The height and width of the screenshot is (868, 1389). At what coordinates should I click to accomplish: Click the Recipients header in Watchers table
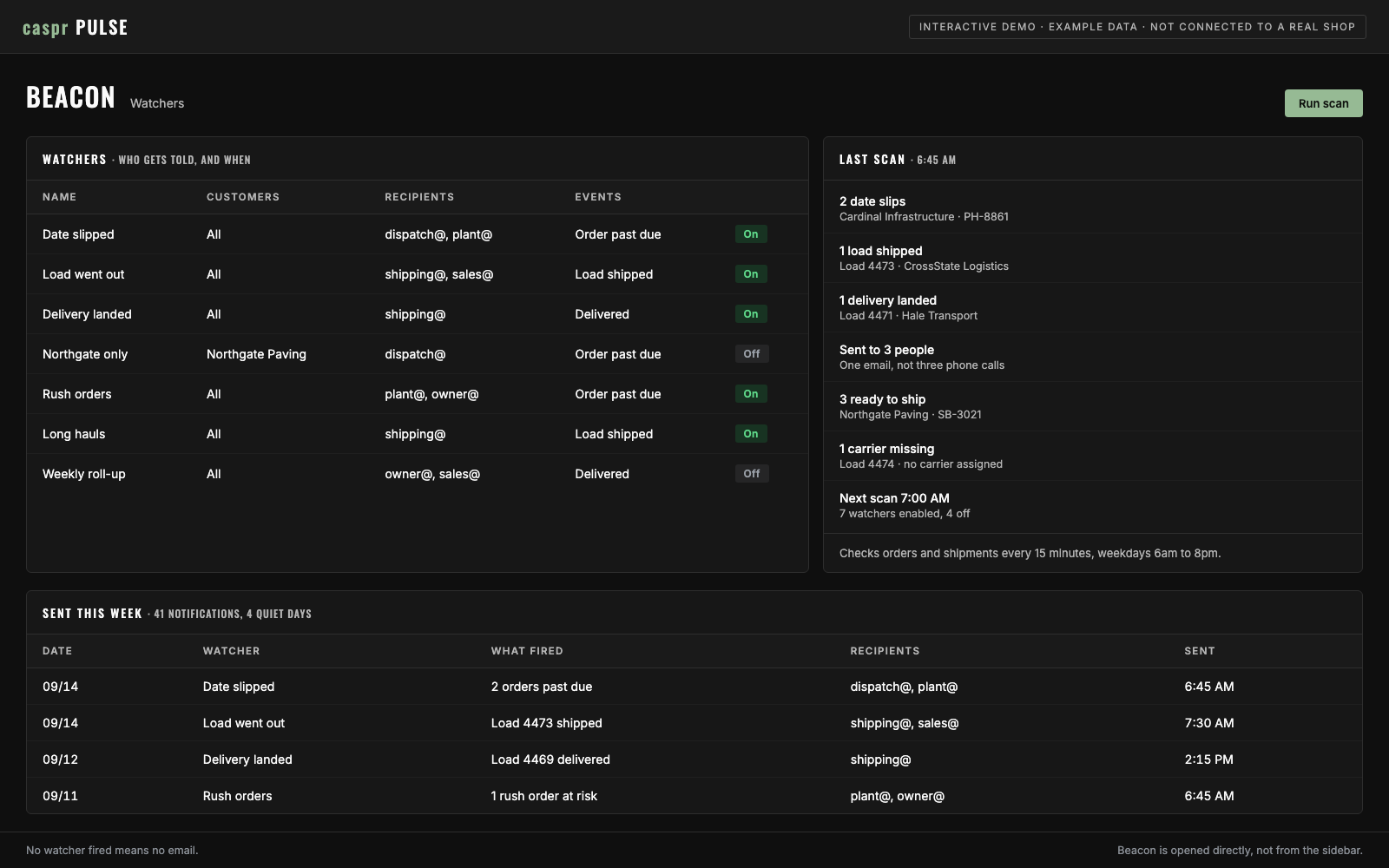point(419,197)
